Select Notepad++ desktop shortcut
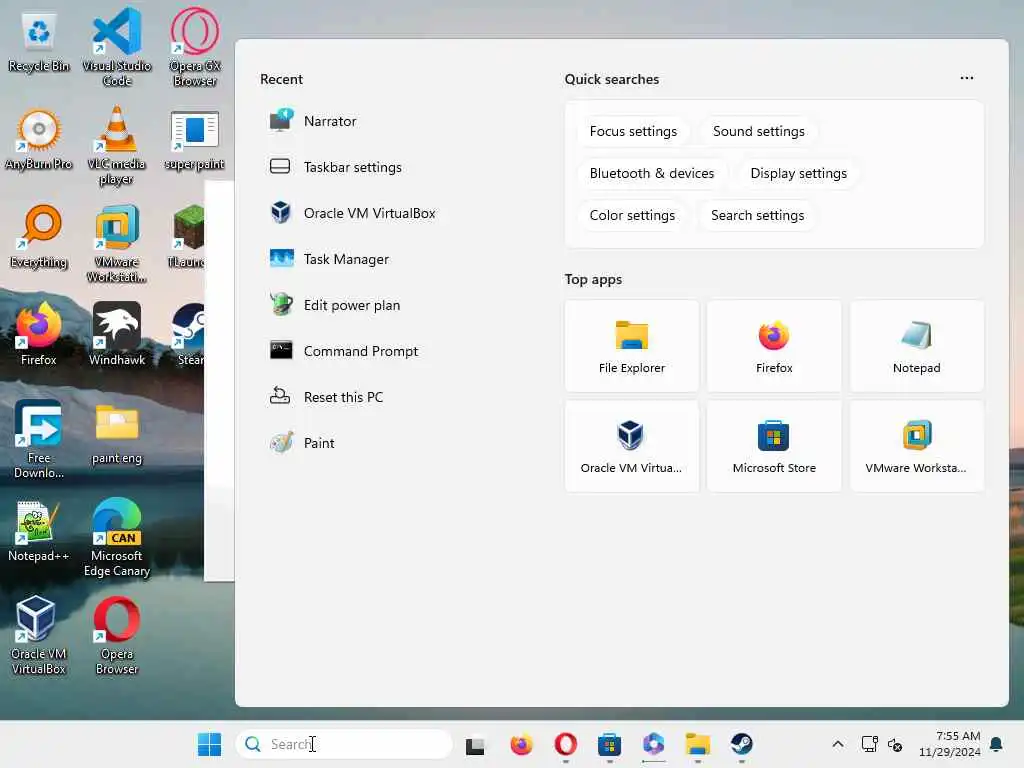 click(x=39, y=532)
